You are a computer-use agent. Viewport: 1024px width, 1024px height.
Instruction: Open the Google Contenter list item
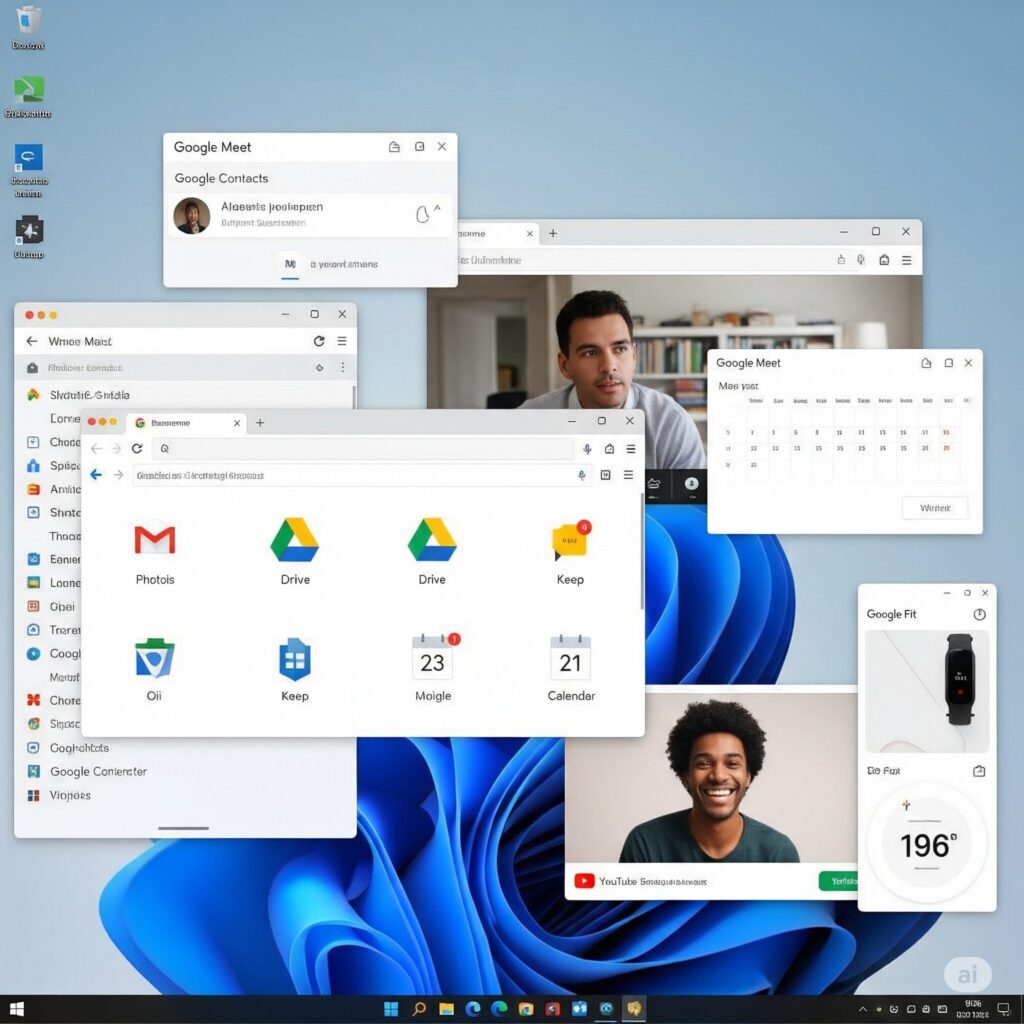(98, 771)
